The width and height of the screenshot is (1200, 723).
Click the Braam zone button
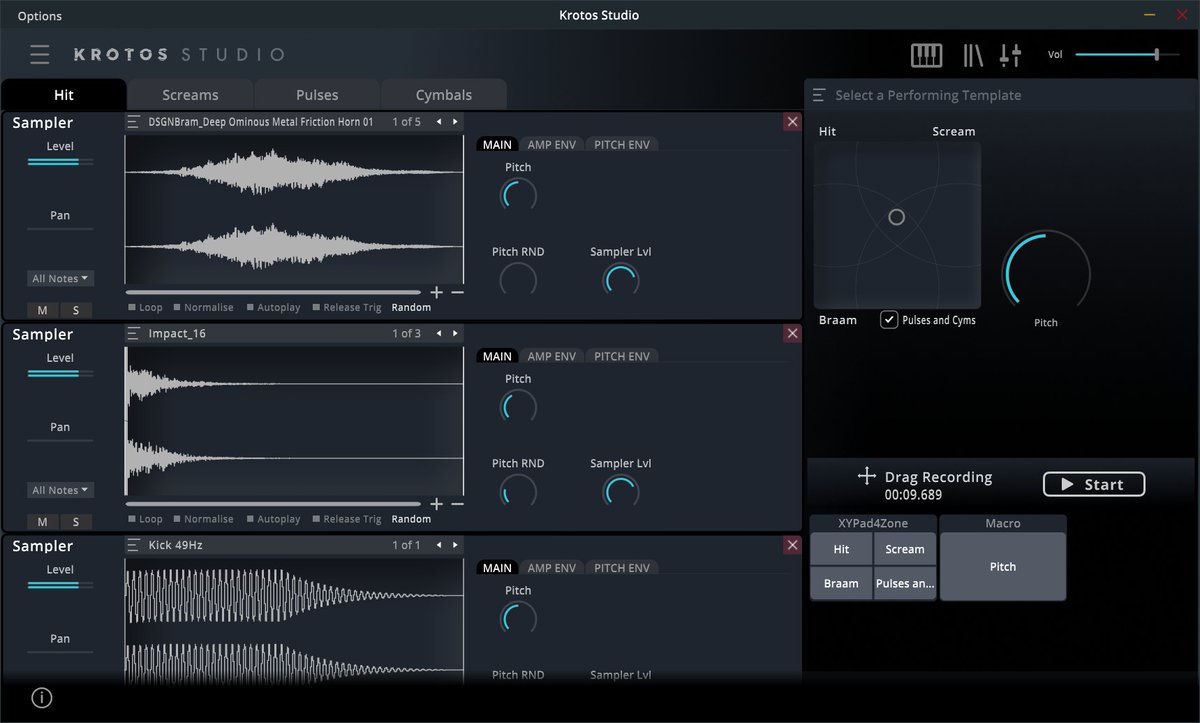841,583
